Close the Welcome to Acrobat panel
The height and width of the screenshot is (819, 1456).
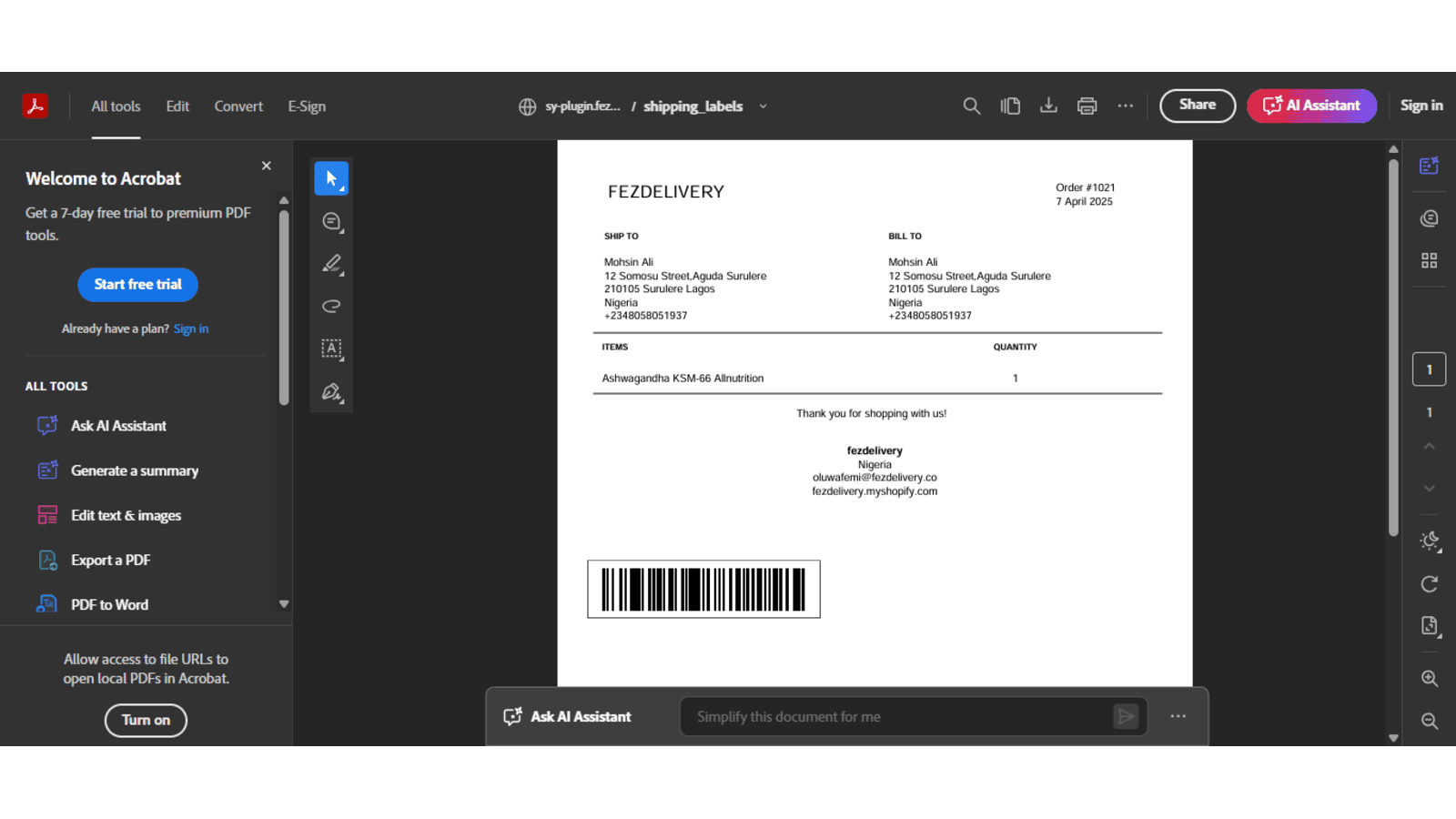click(x=267, y=166)
